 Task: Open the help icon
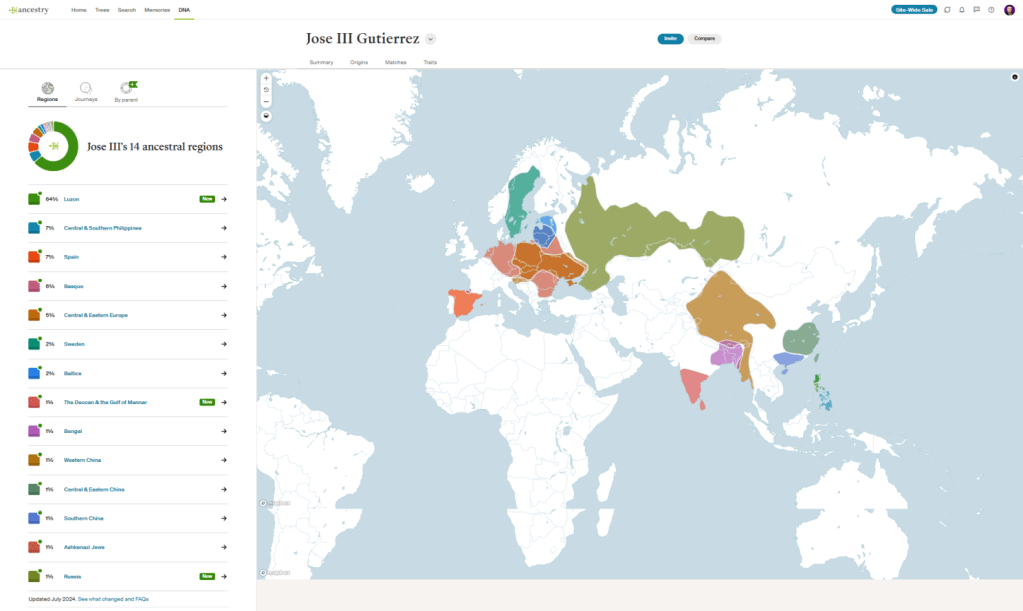tap(991, 9)
